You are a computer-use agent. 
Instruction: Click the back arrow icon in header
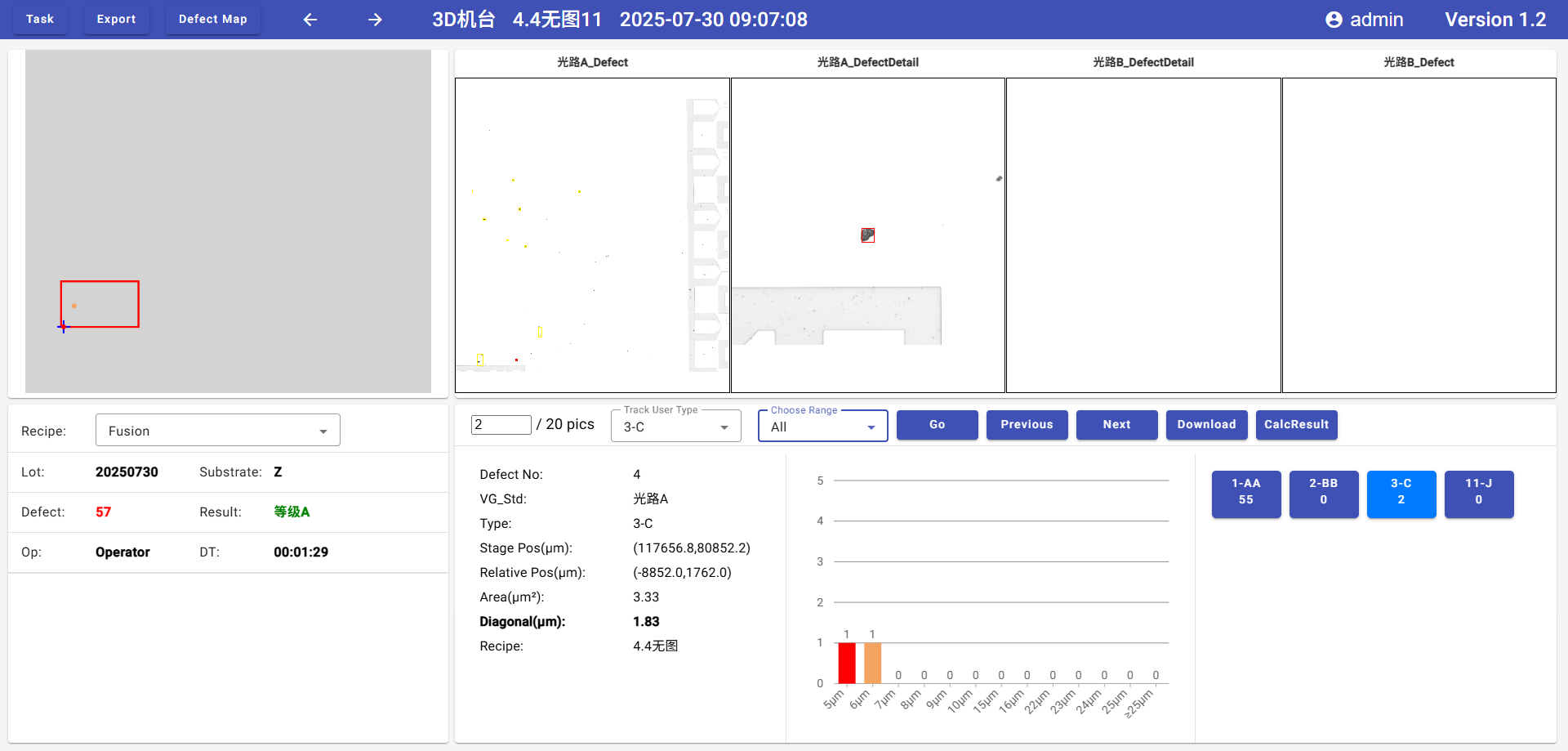coord(310,20)
